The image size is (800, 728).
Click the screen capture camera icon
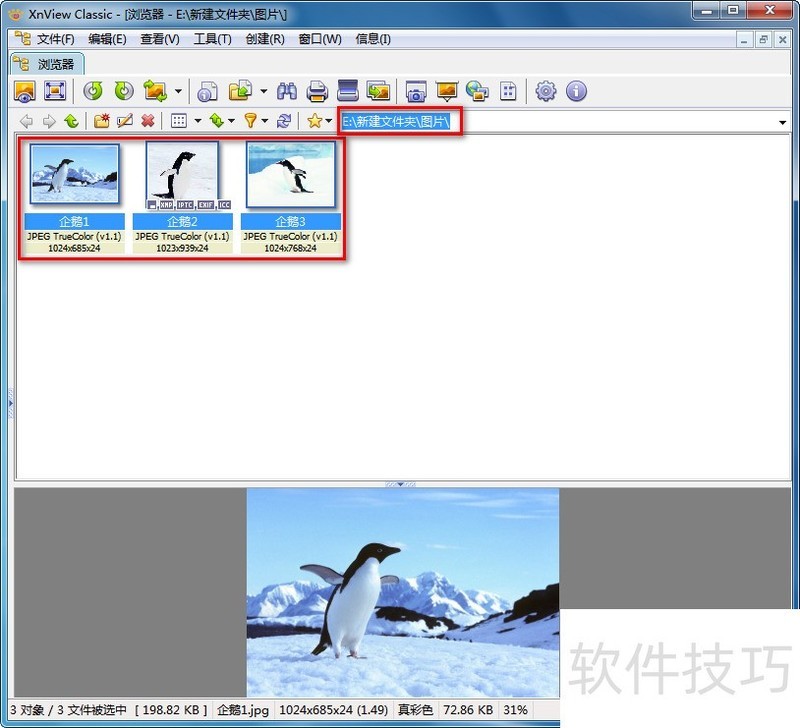coord(416,92)
